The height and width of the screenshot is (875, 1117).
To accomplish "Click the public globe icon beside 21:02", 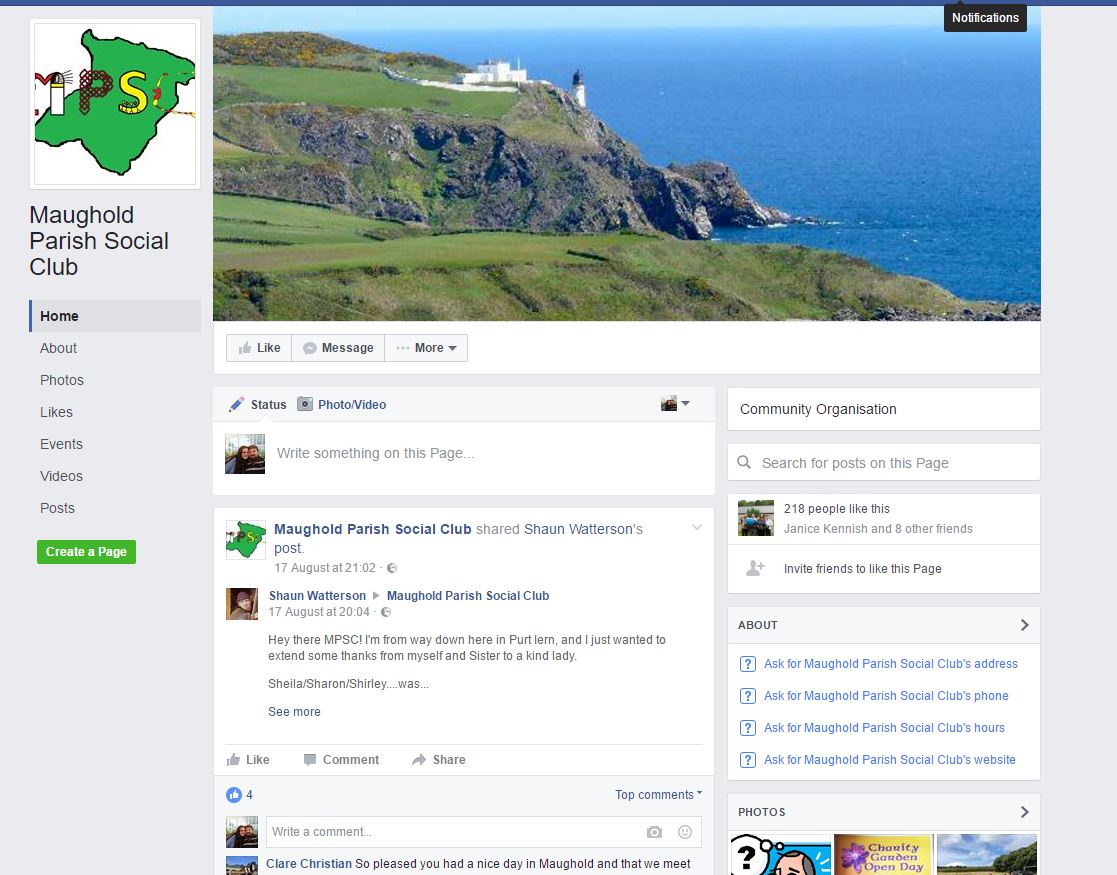I will (x=392, y=568).
